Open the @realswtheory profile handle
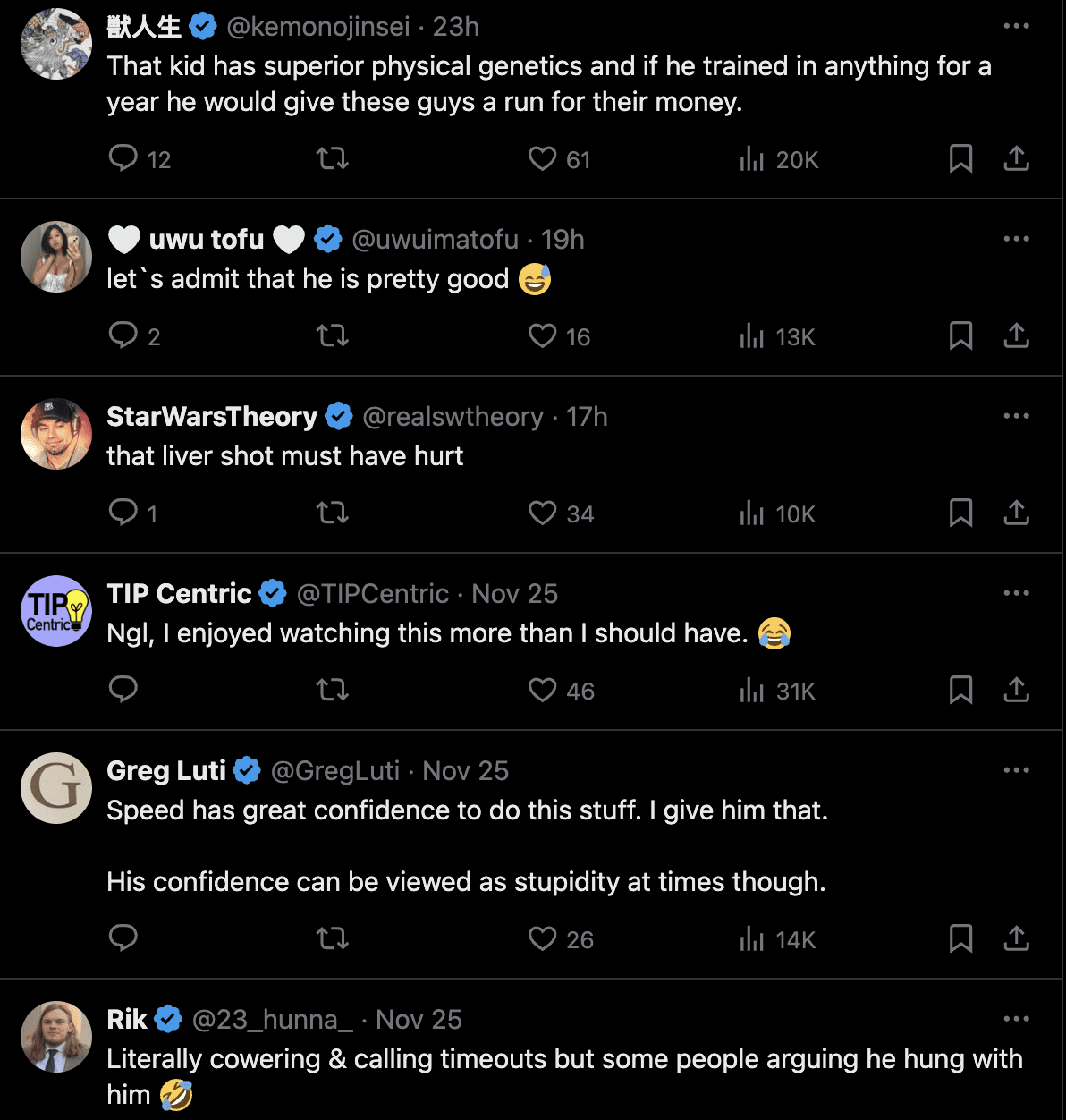 pos(453,417)
